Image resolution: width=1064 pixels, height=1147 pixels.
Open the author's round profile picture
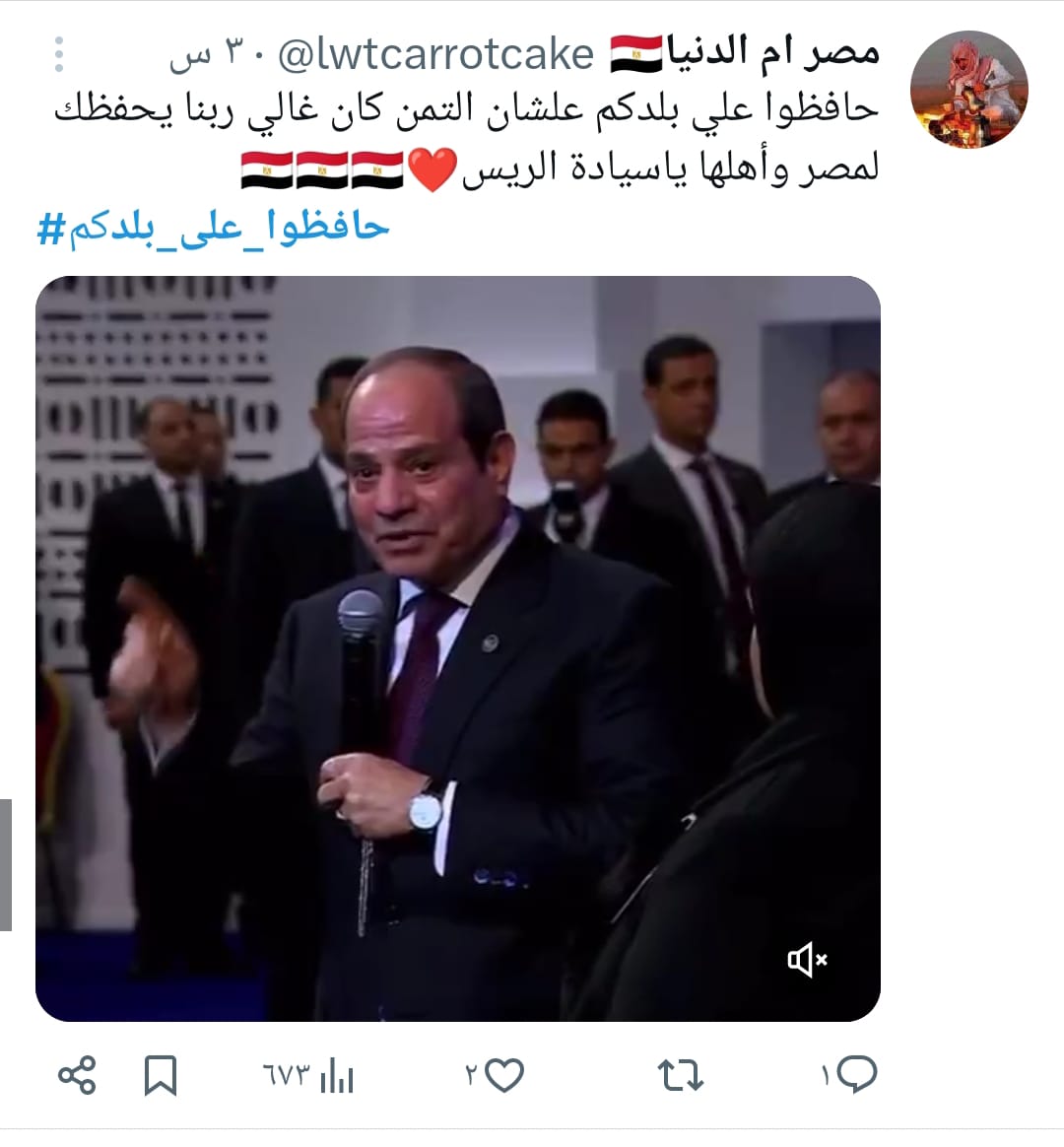click(969, 90)
